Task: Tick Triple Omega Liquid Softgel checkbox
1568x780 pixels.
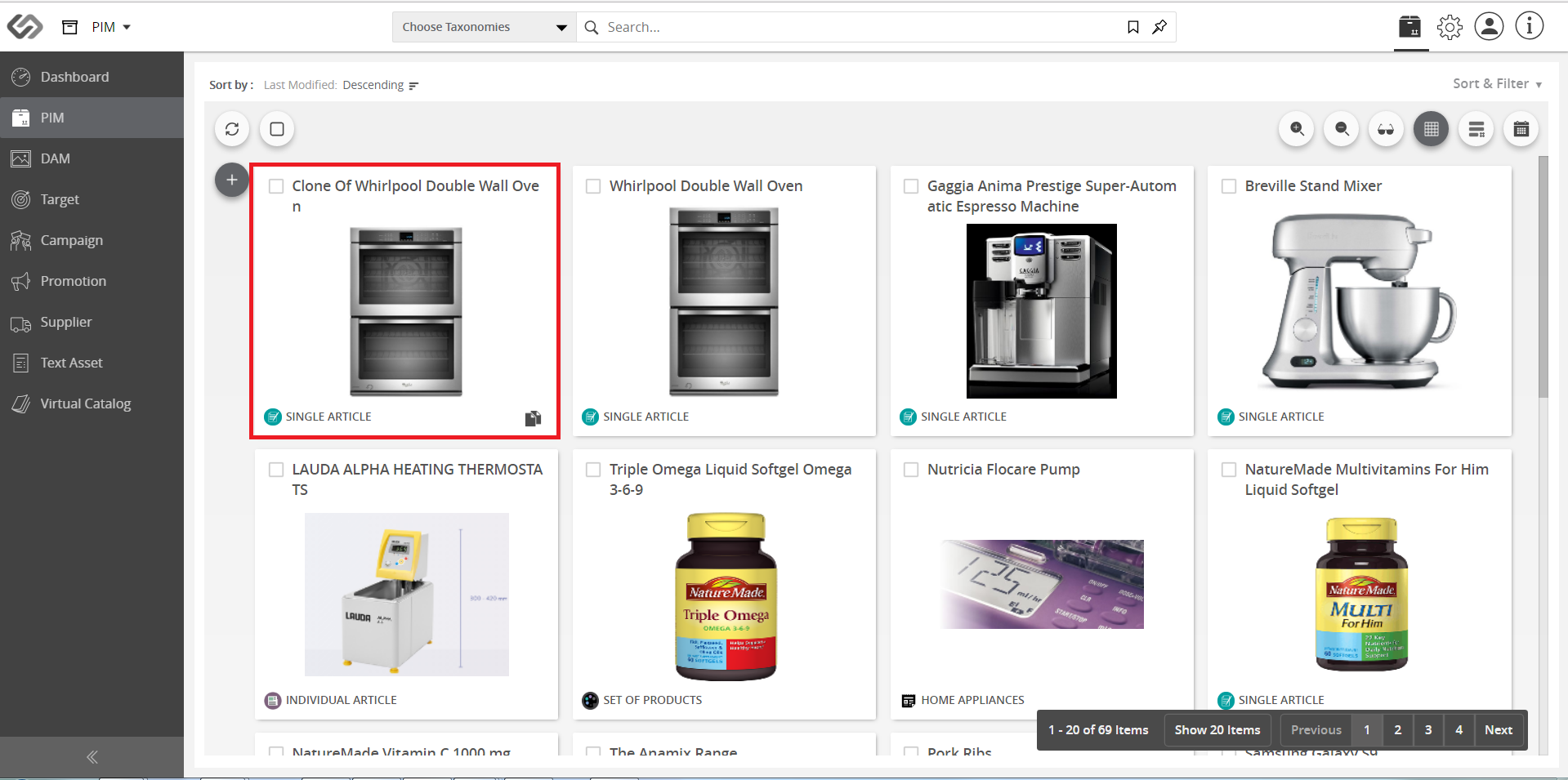Action: pyautogui.click(x=593, y=470)
